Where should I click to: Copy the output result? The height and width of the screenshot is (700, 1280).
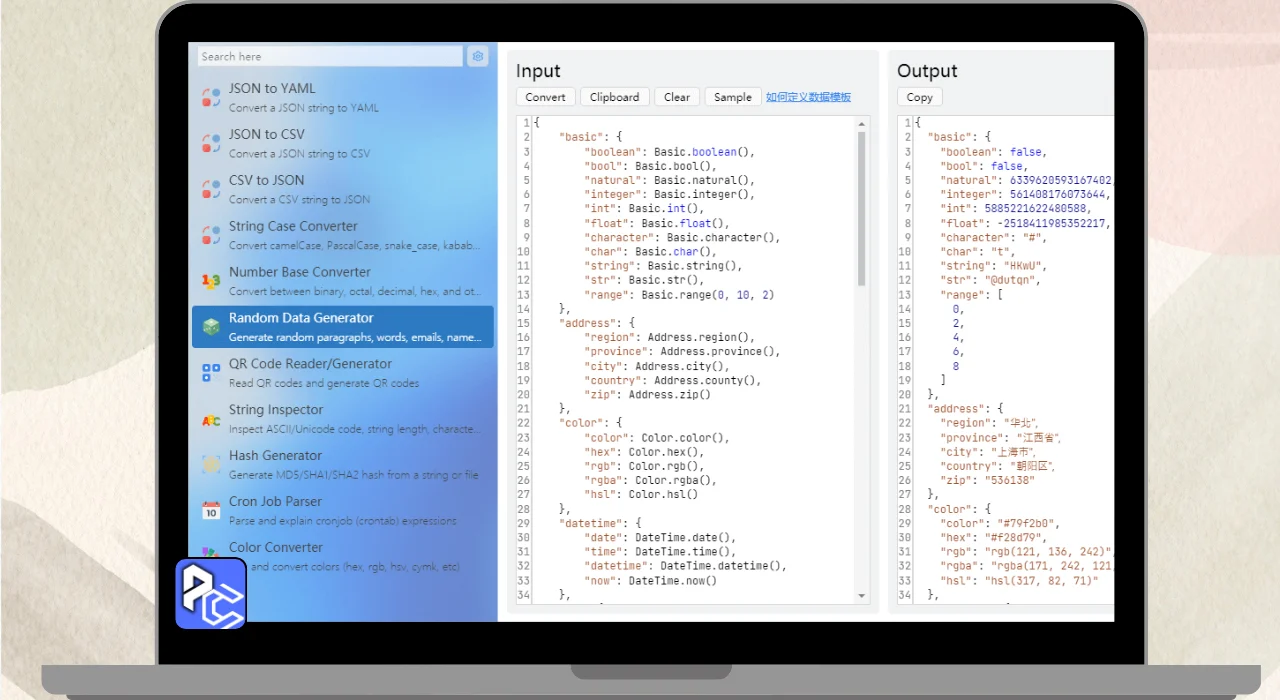919,97
